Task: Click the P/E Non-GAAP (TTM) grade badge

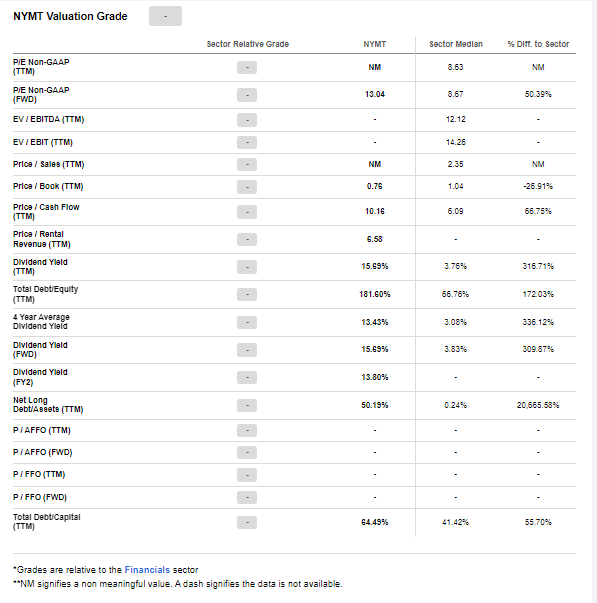Action: pos(247,67)
